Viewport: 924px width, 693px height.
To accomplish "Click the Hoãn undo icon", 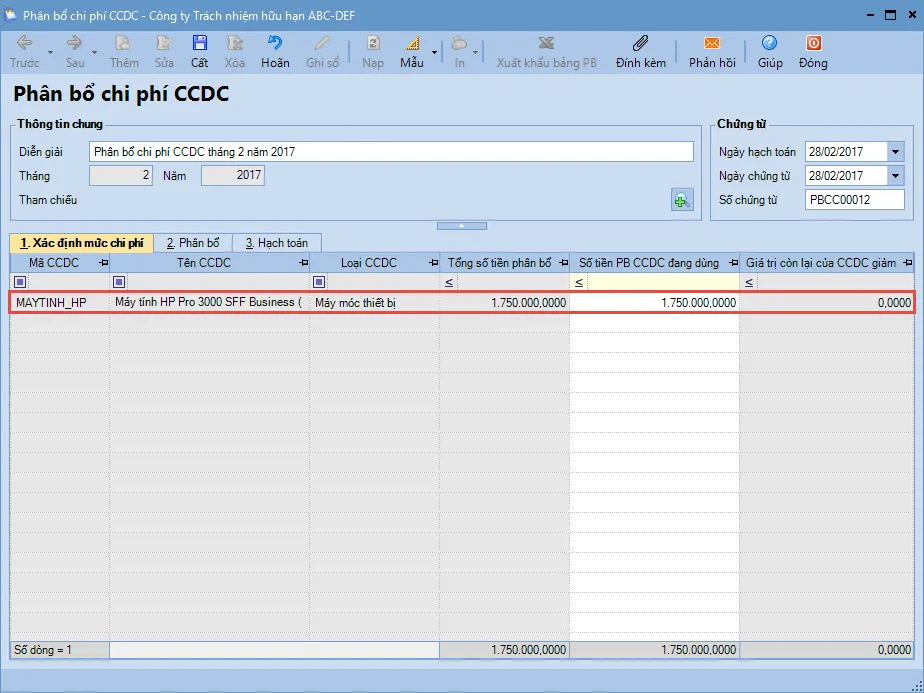I will coord(275,44).
